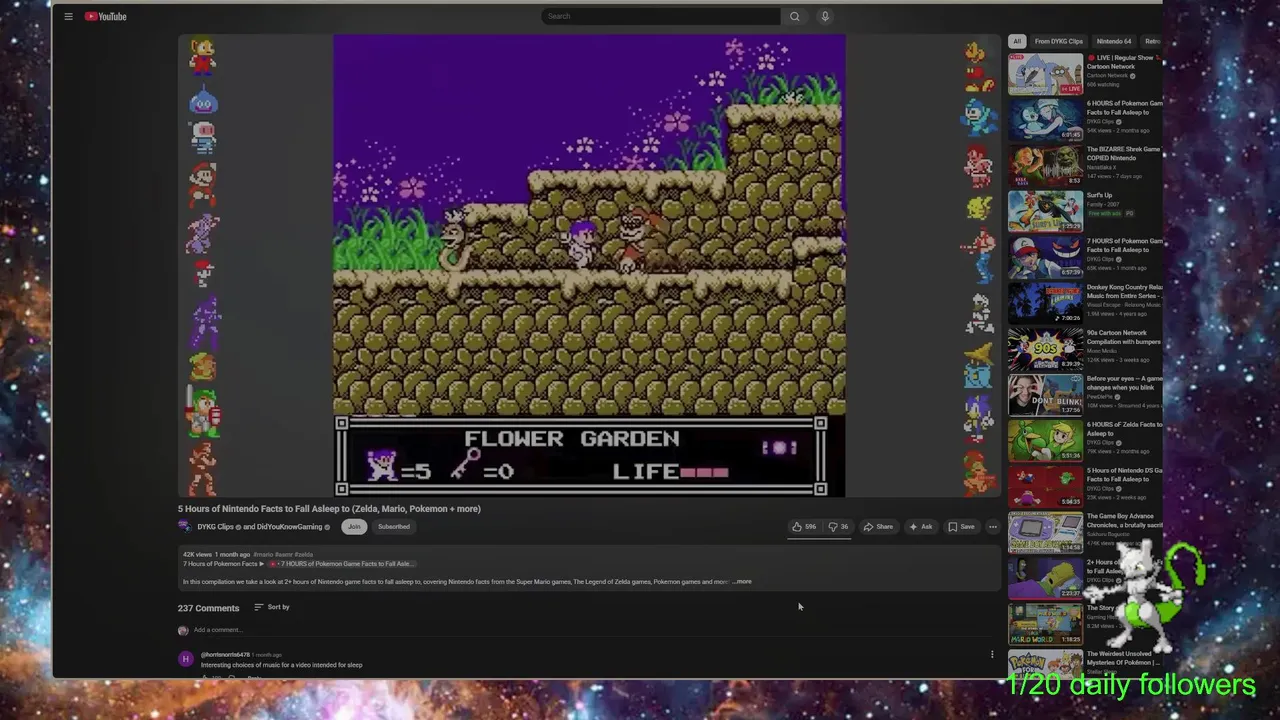This screenshot has width=1280, height=720.
Task: Open the DYKG Clips channel avatar
Action: (x=185, y=527)
